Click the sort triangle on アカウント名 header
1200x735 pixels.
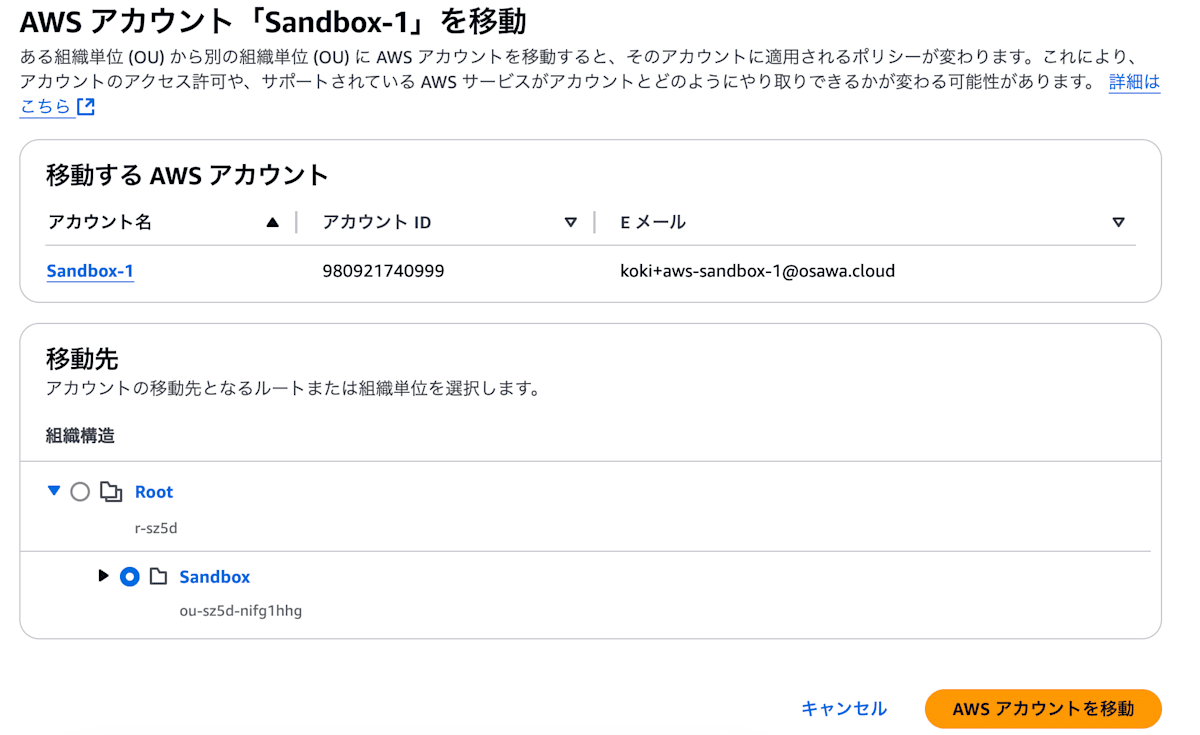(272, 222)
